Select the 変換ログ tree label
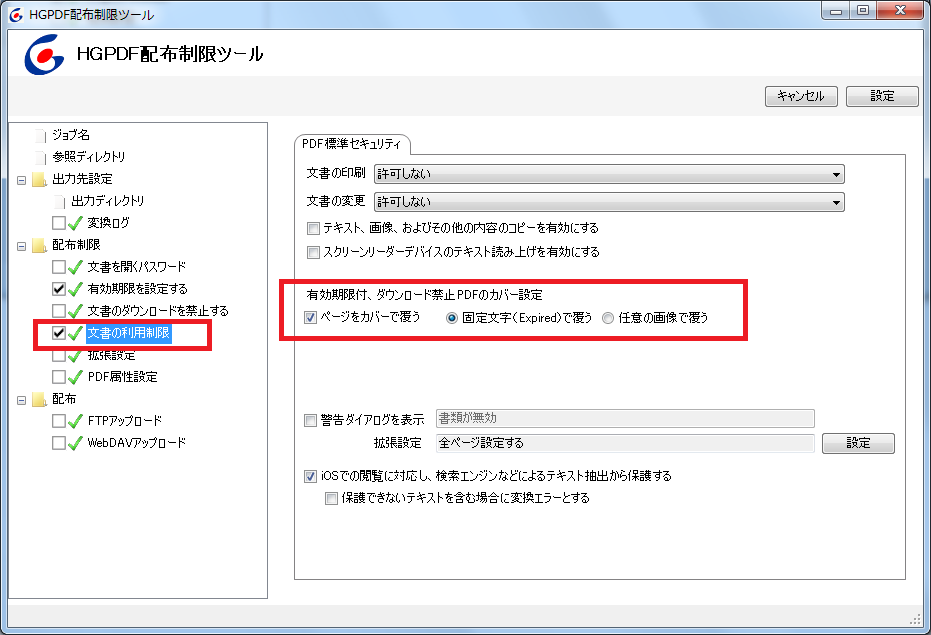This screenshot has width=931, height=635. tap(108, 223)
